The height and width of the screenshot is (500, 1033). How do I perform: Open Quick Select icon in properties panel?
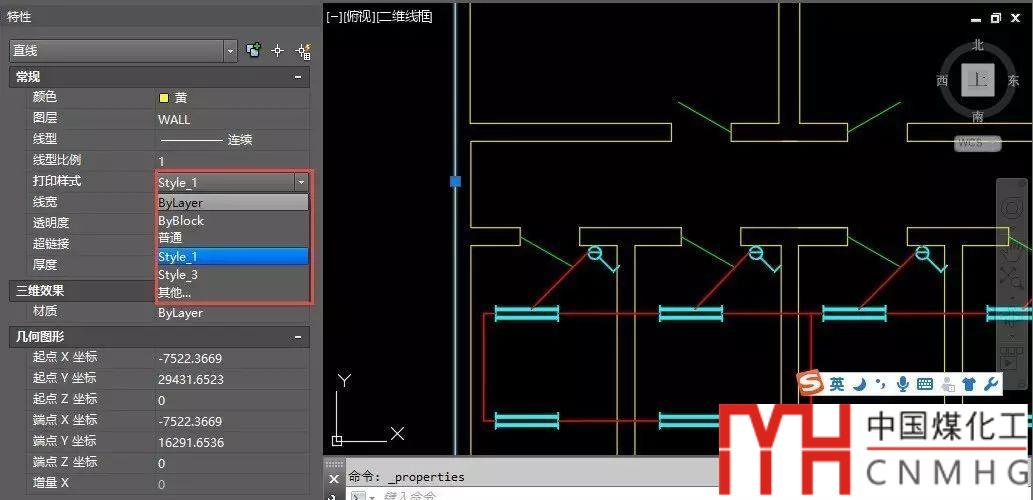[x=303, y=50]
